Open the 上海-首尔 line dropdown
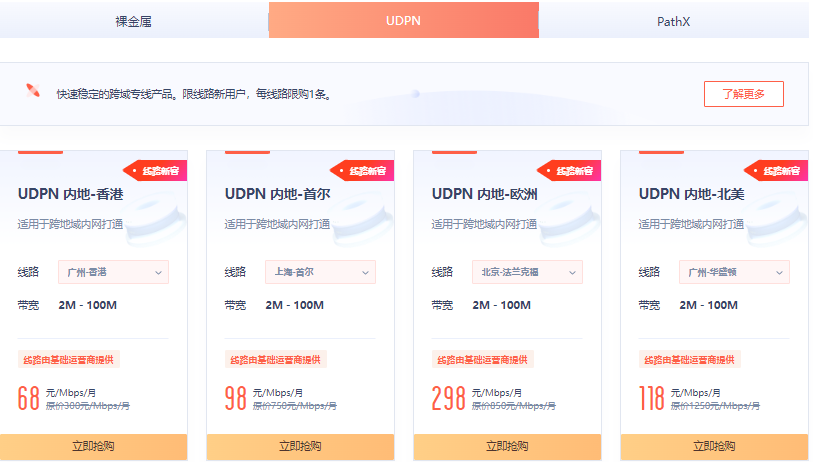 pos(320,272)
